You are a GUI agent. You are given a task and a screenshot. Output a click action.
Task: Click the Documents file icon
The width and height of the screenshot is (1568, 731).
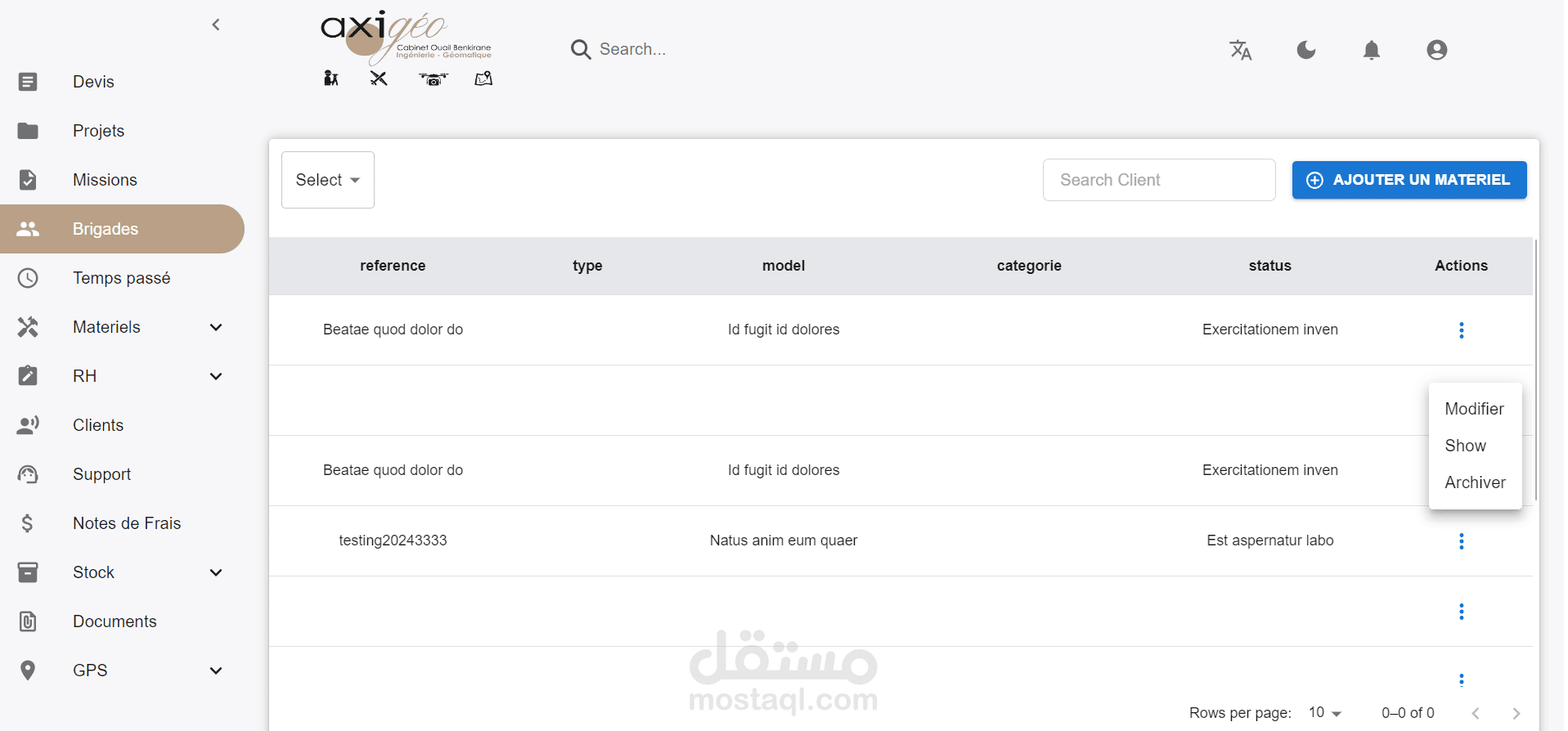pyautogui.click(x=28, y=621)
